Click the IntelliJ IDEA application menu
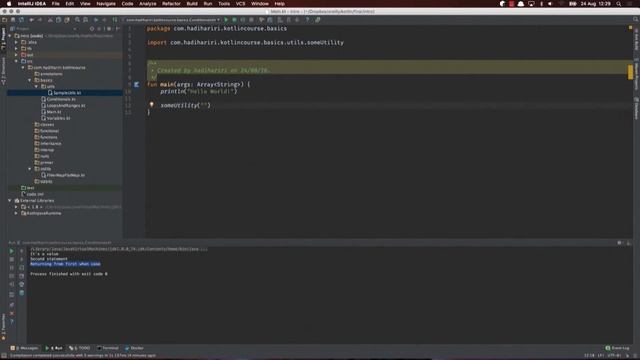The image size is (640, 360). click(32, 4)
